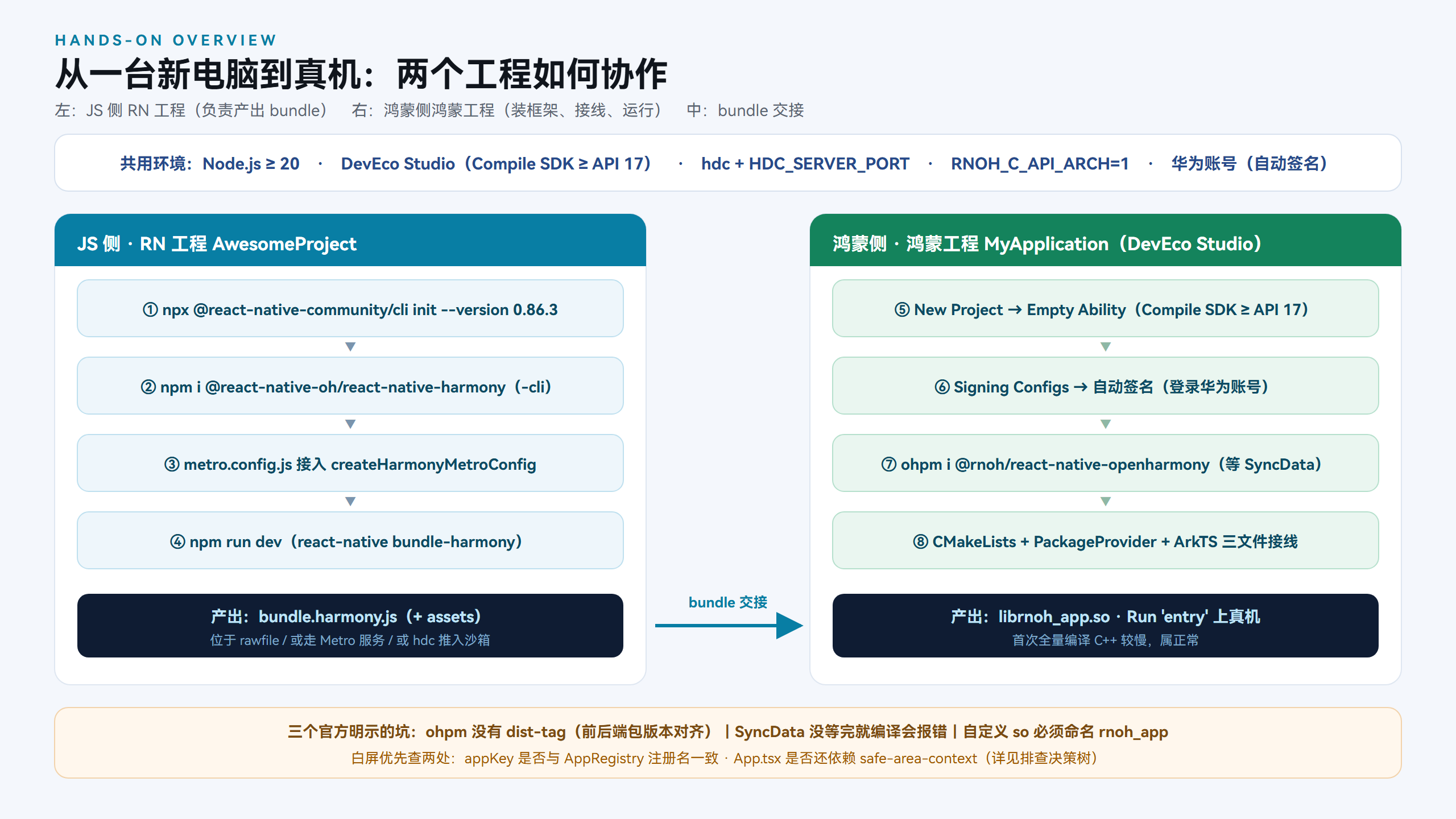The width and height of the screenshot is (1456, 819).
Task: Click text '白屏优先查两处：appKey 是否与 AppRegistry 注册名一致'
Action: point(535,758)
